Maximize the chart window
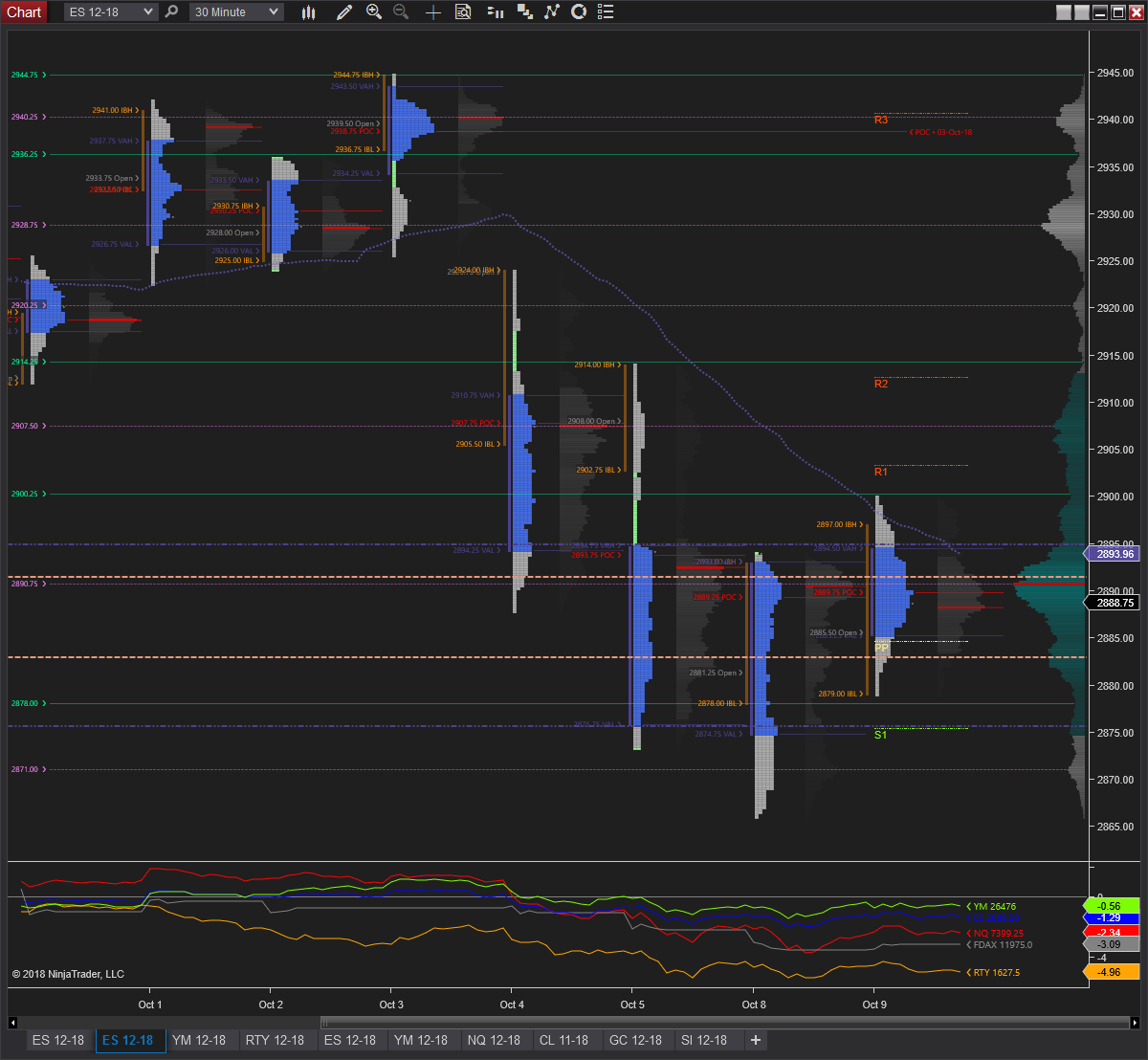 (x=1117, y=12)
